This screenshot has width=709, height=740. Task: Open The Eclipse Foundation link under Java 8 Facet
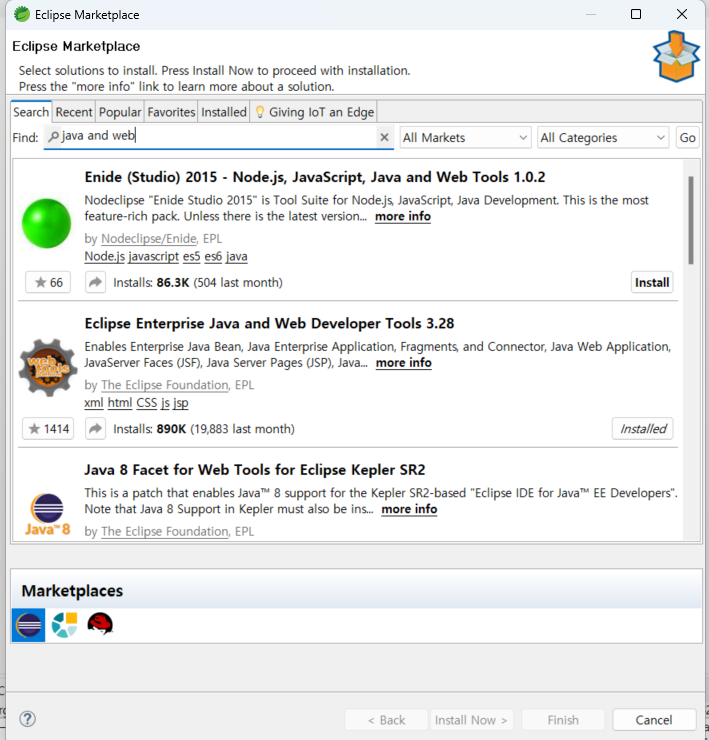click(165, 531)
